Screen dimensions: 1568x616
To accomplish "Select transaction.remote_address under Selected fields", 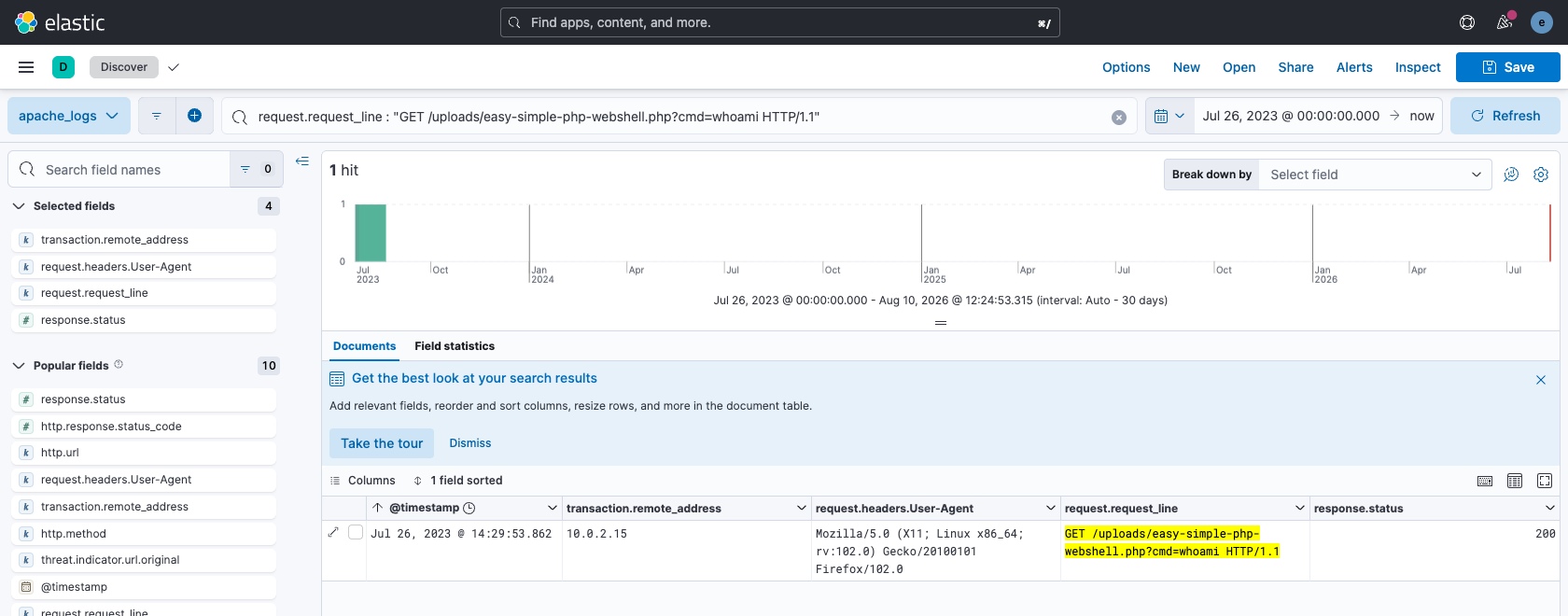I will point(145,240).
